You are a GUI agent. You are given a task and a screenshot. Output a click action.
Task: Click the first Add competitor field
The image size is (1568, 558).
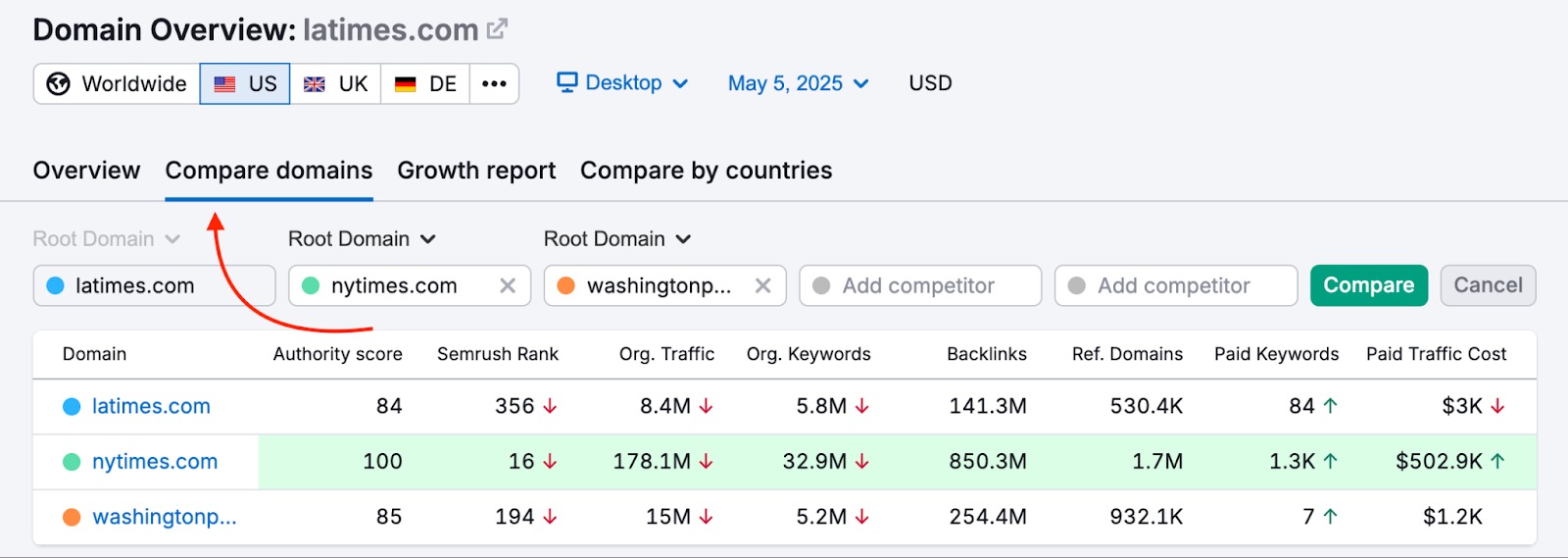click(919, 285)
